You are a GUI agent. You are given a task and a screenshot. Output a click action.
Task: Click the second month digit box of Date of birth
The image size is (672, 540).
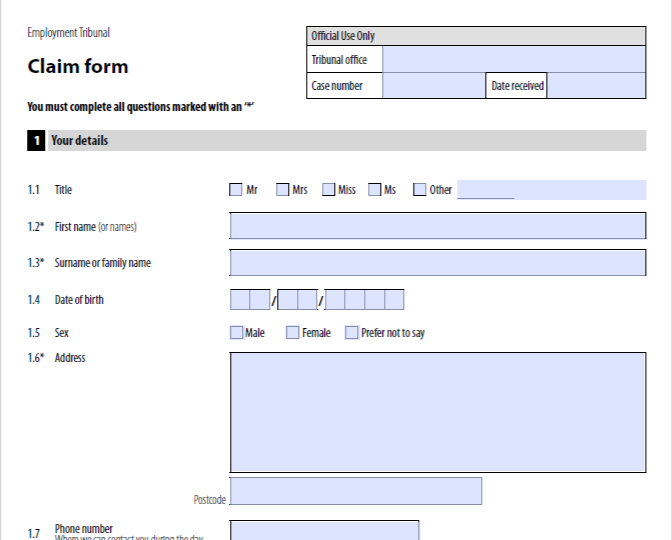[307, 300]
